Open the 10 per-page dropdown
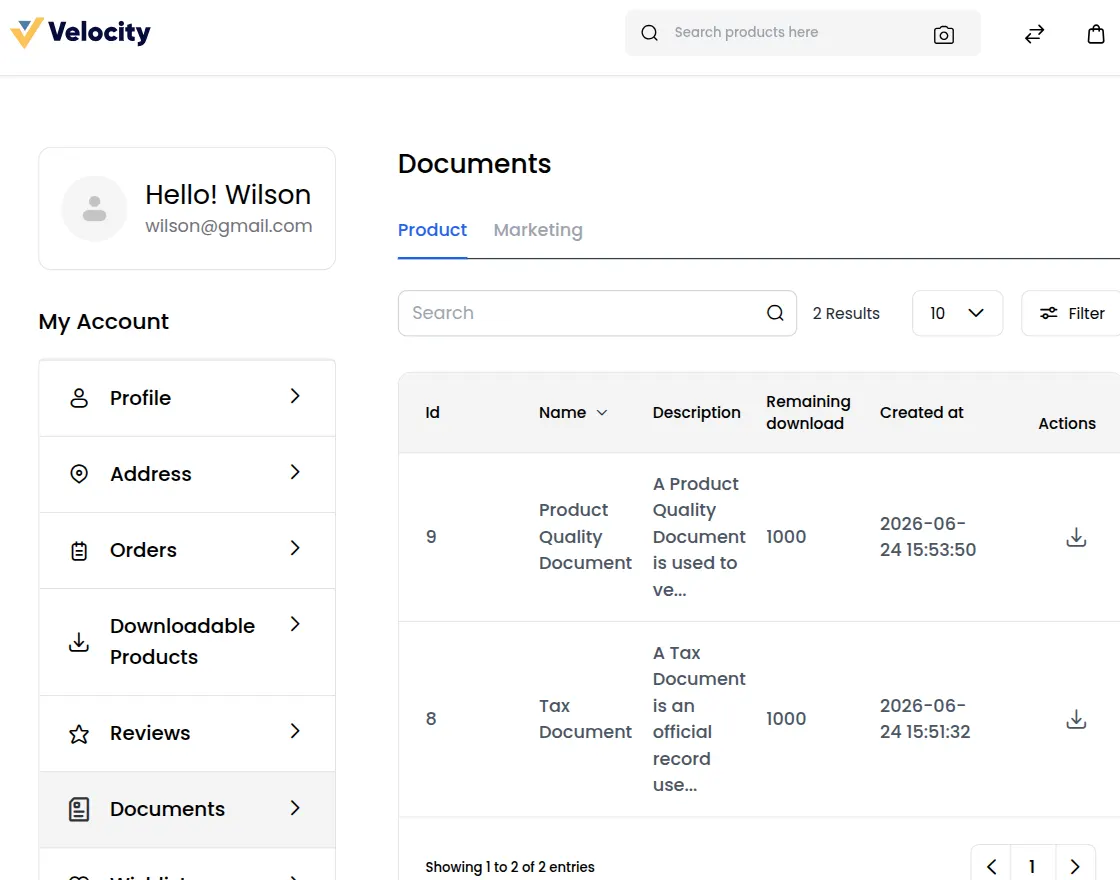The height and width of the screenshot is (880, 1120). pos(957,313)
